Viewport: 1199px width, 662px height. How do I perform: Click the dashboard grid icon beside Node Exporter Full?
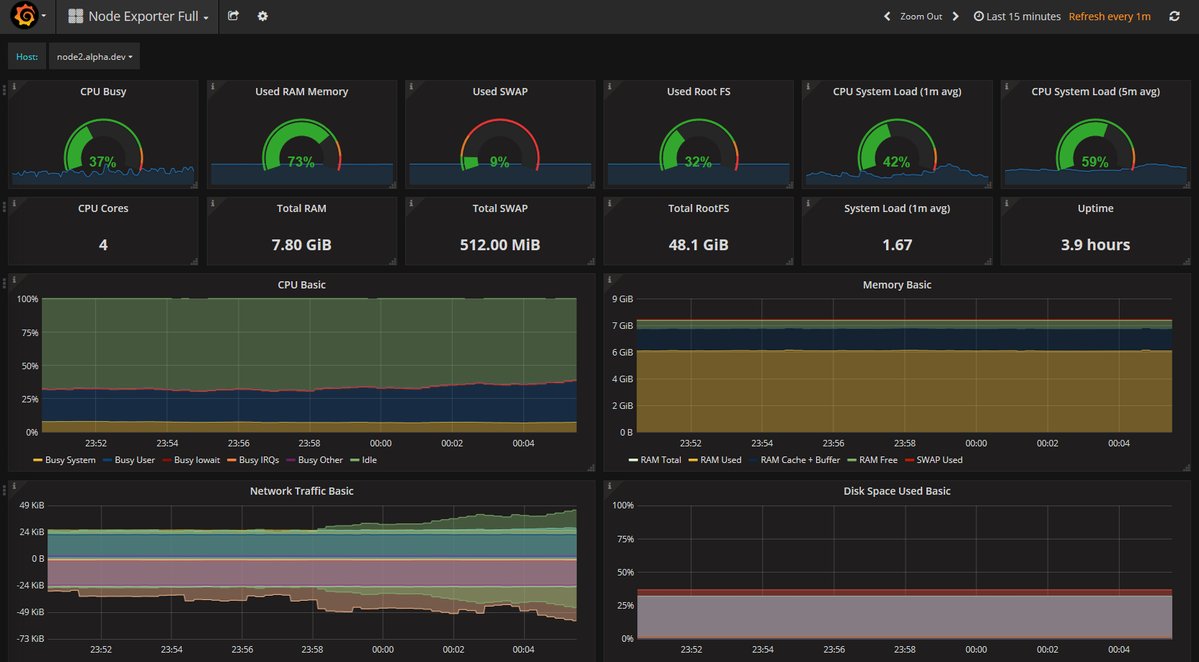[x=75, y=16]
